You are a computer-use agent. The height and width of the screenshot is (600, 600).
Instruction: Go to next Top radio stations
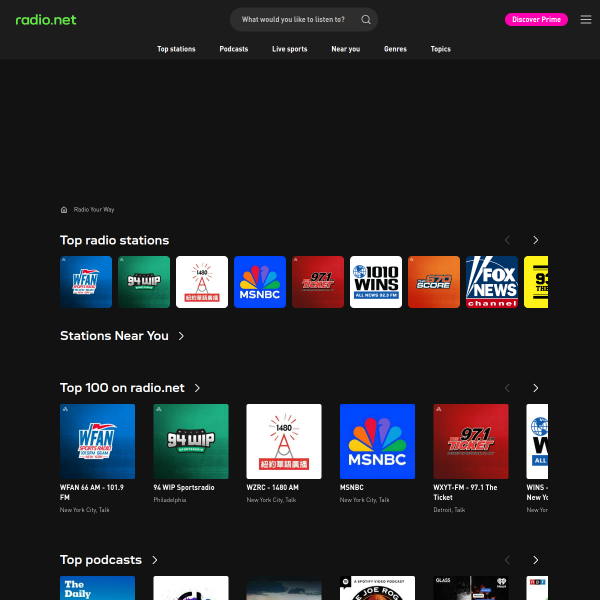click(535, 240)
